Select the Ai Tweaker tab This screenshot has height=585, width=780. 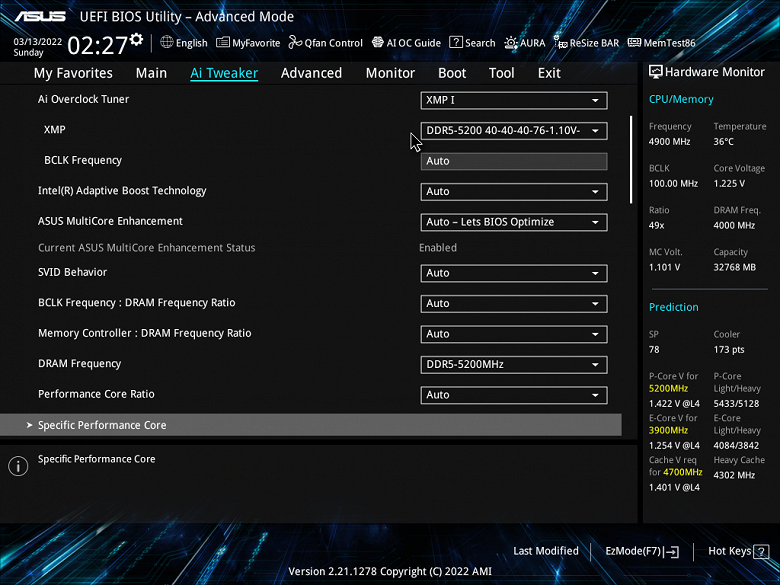tap(224, 73)
